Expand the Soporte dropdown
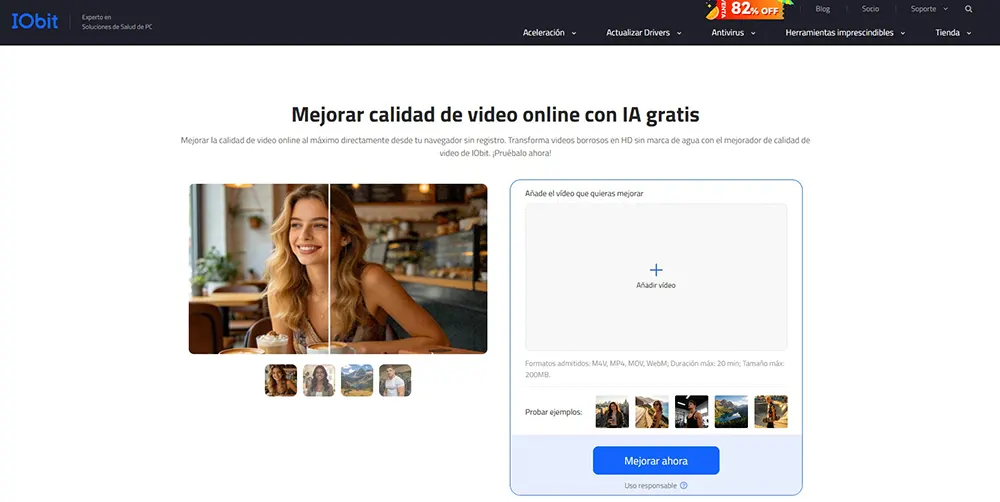The image size is (1000, 502). coord(929,9)
